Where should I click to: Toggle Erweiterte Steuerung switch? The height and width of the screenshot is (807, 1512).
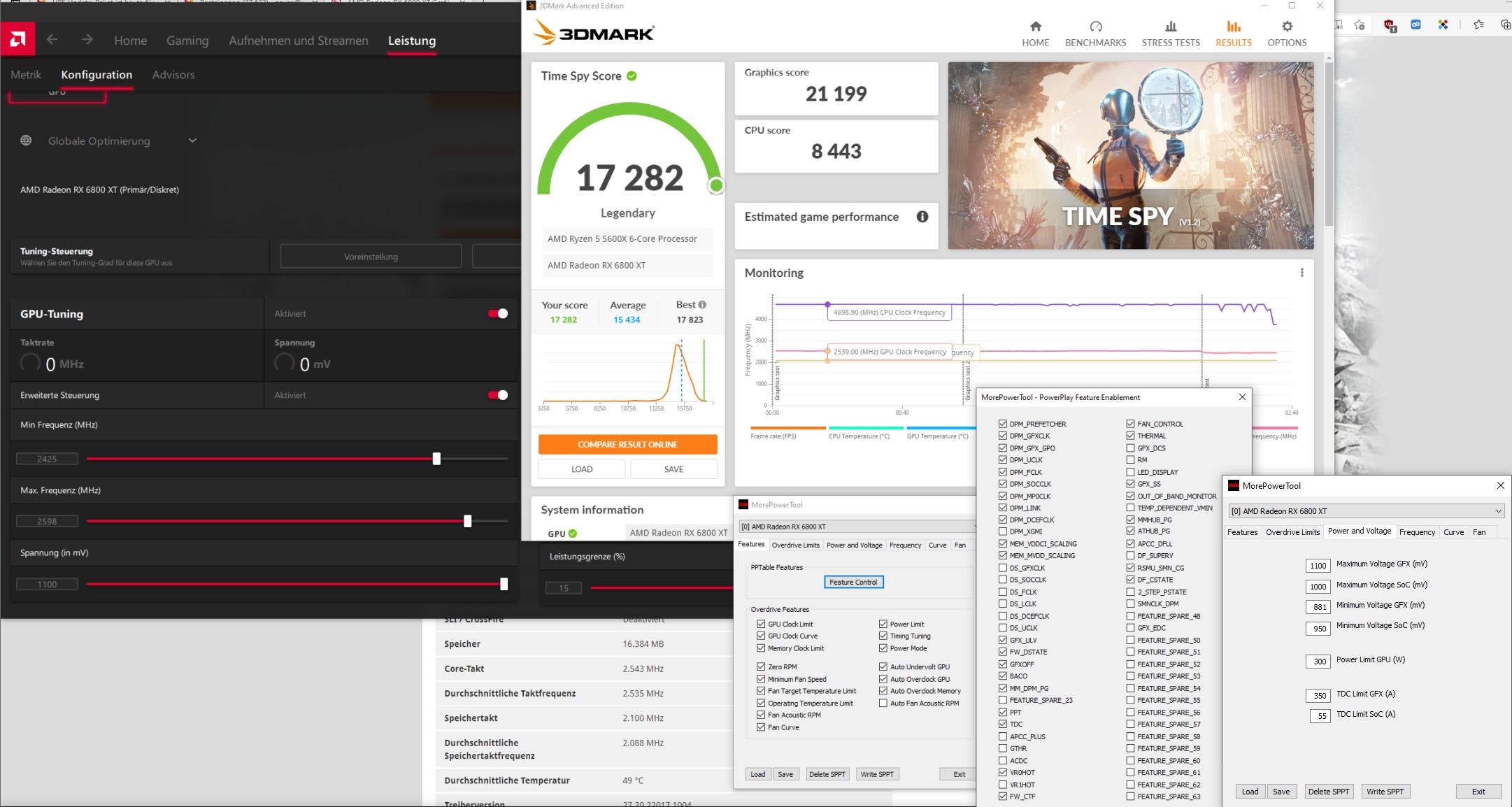498,395
